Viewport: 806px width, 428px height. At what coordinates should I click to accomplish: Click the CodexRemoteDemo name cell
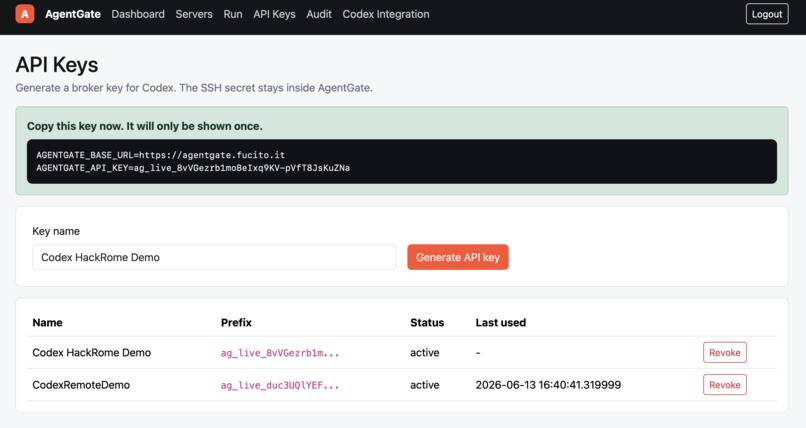pos(81,385)
